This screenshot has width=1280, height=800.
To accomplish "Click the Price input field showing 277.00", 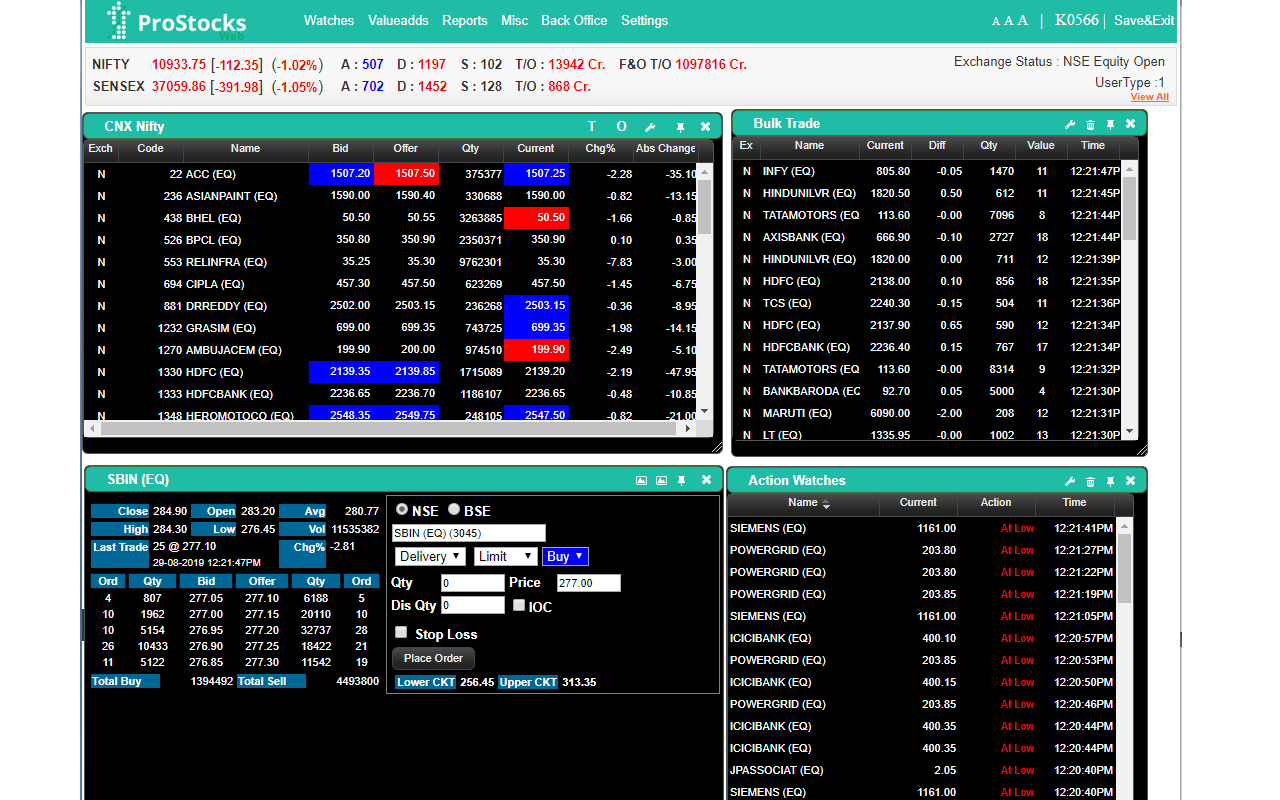I will pos(589,583).
